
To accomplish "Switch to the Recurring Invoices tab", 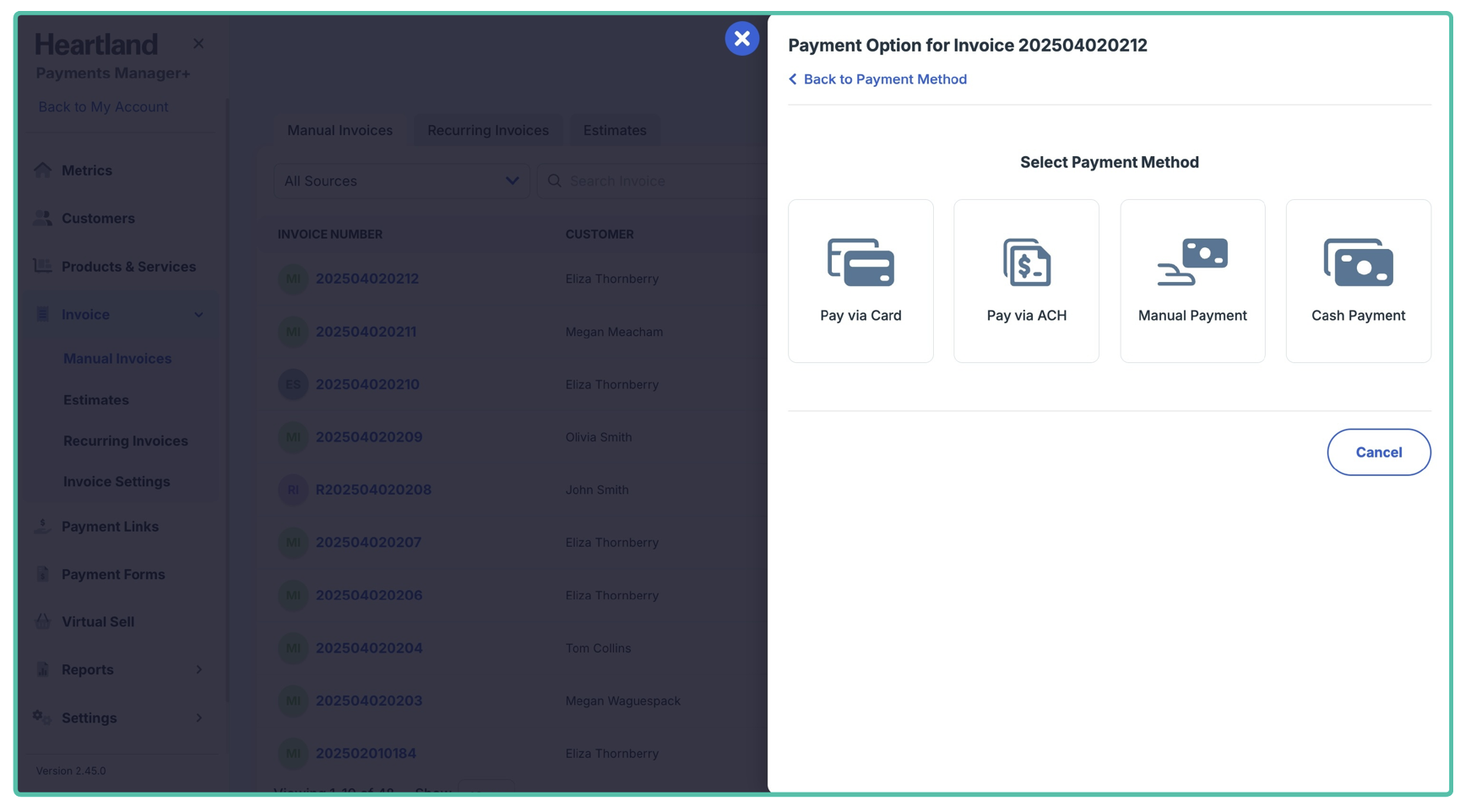I will coord(487,131).
